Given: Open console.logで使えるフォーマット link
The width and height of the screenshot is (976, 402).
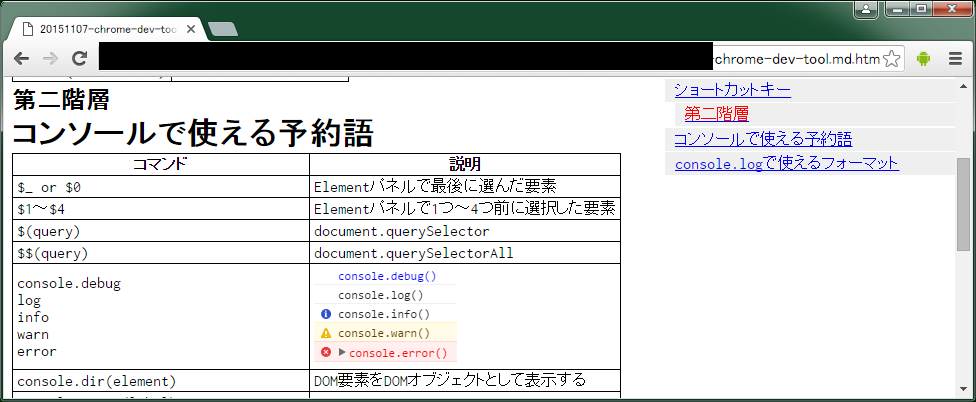Looking at the screenshot, I should pos(787,164).
